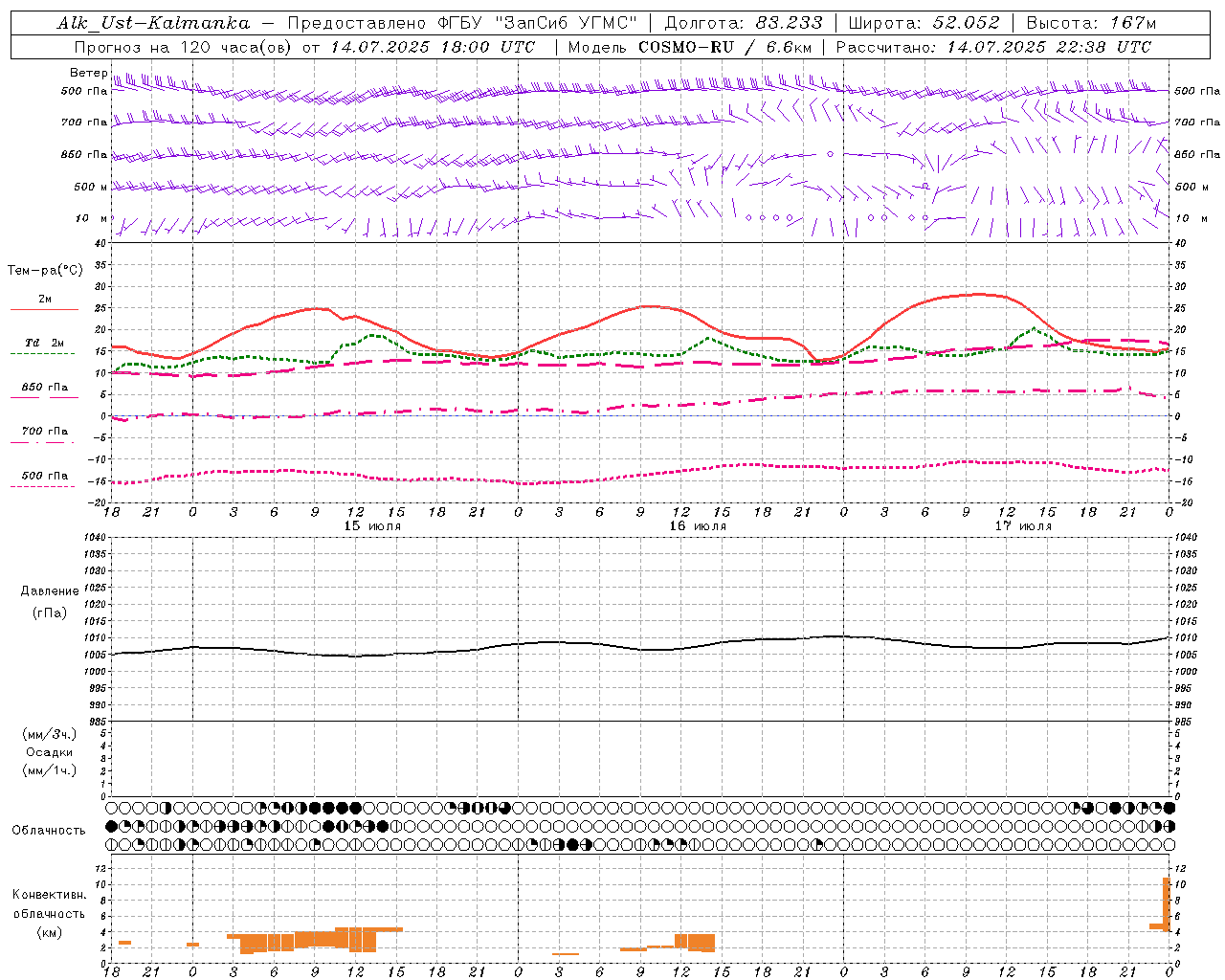The width and height of the screenshot is (1225, 980).
Task: Click the 15 июля date label
Action: [x=372, y=526]
